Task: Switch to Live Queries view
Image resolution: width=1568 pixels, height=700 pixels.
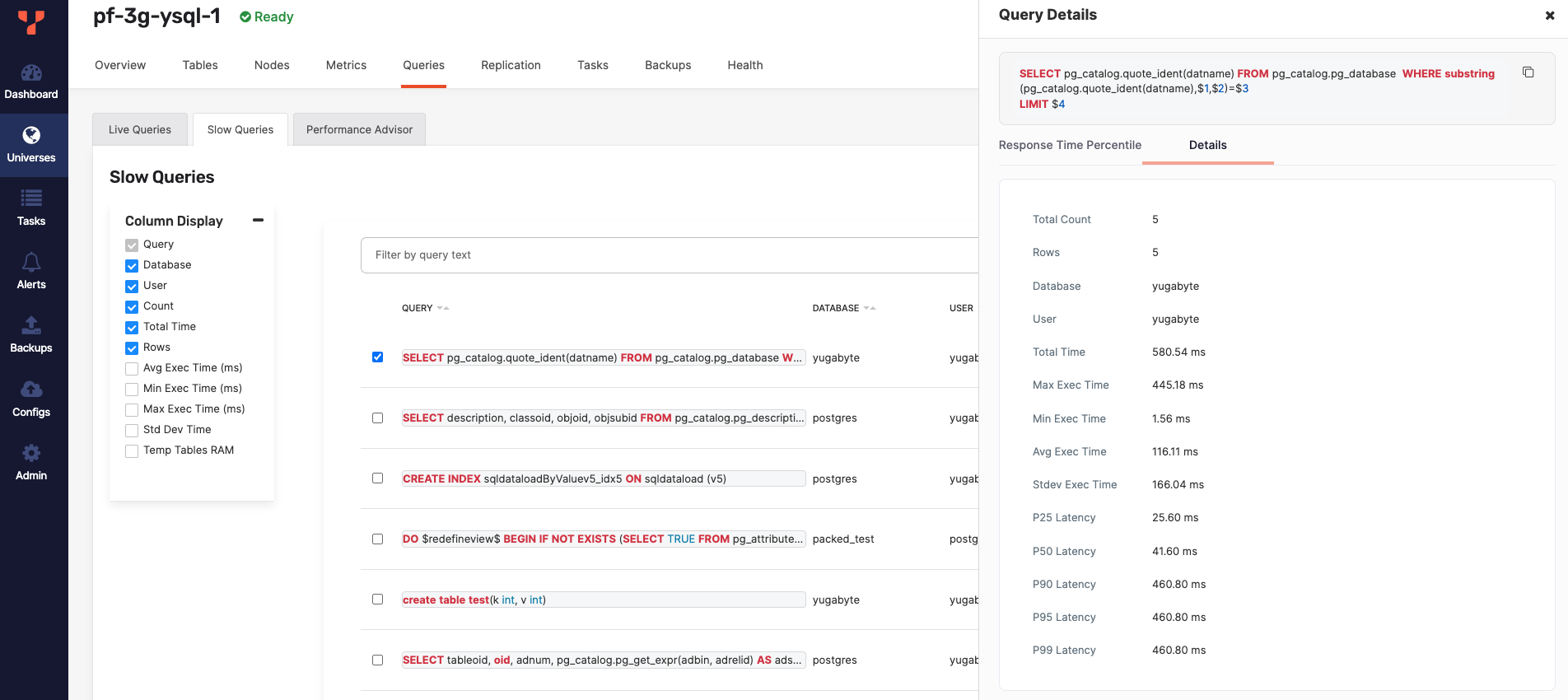Action: pos(140,129)
